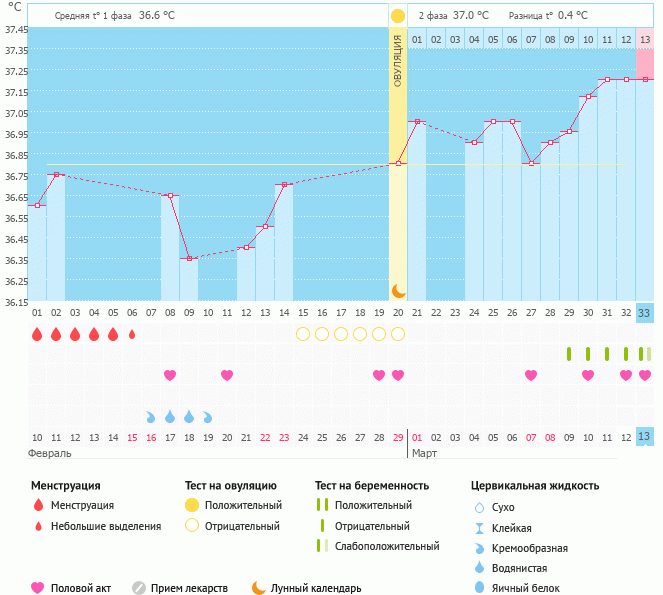Select the lowest temperature point on day 09
Screen dimensions: 663x595
[x=189, y=259]
